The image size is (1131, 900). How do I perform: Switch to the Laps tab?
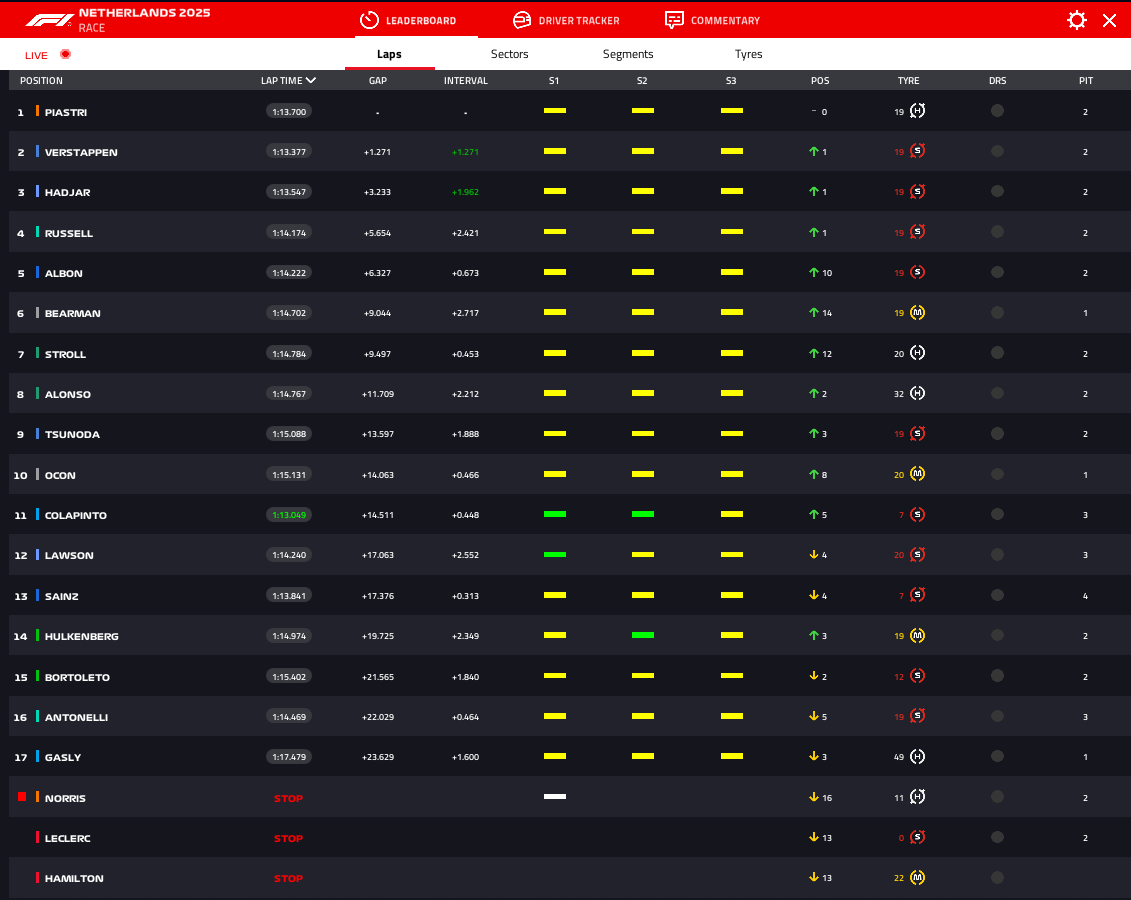[x=389, y=54]
